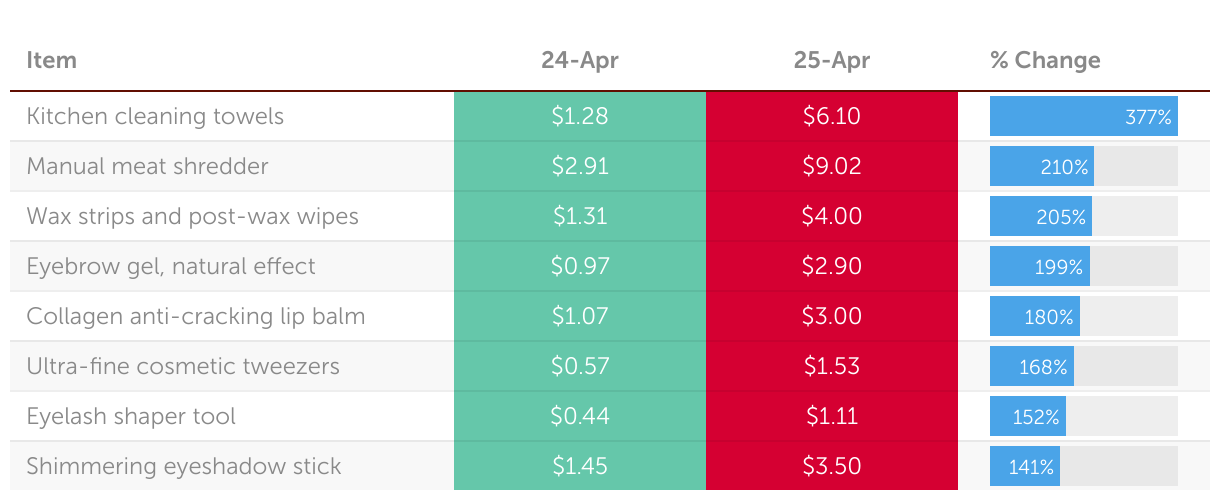Select Shimmering eyeshadow stick item

[184, 466]
